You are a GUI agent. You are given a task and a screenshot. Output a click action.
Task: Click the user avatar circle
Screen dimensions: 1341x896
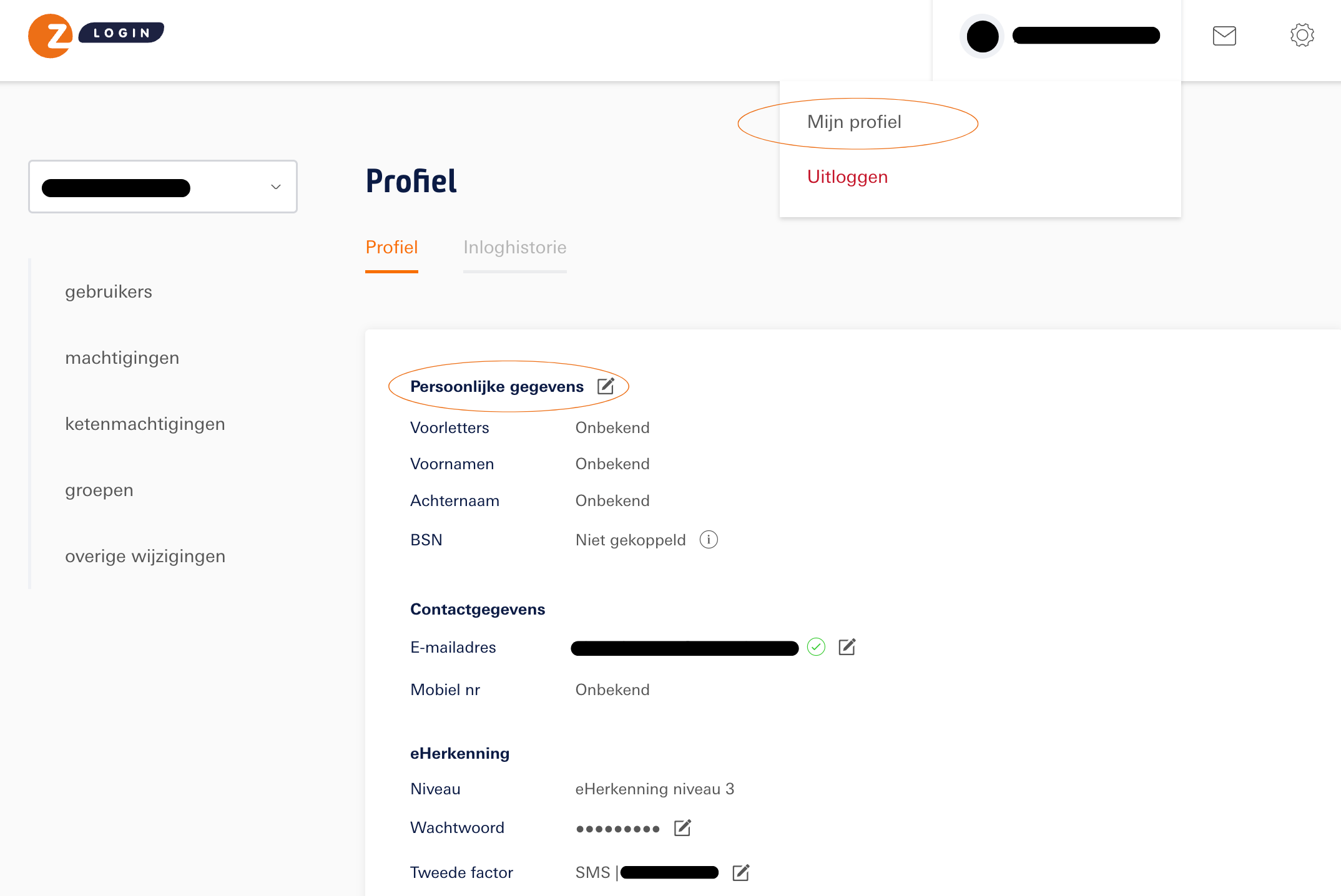point(982,36)
